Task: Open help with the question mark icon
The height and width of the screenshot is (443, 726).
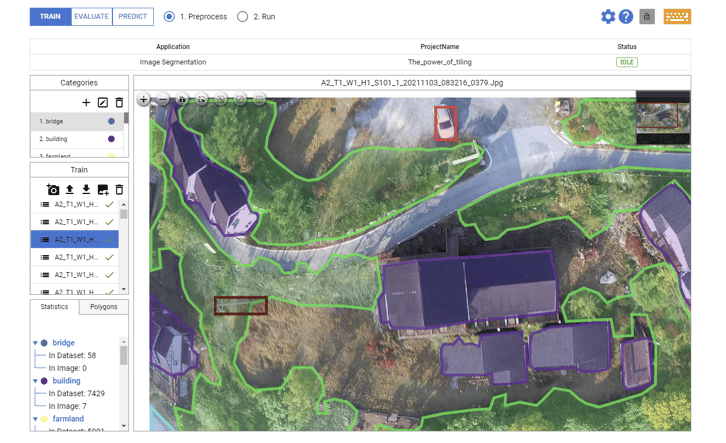Action: click(626, 17)
